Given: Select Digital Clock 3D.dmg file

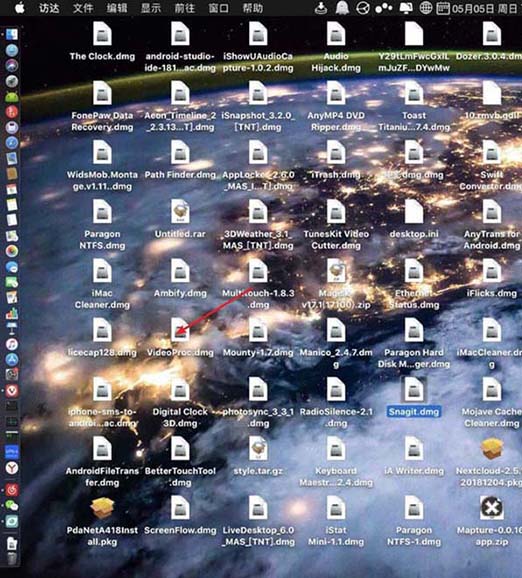Looking at the screenshot, I should coord(180,389).
